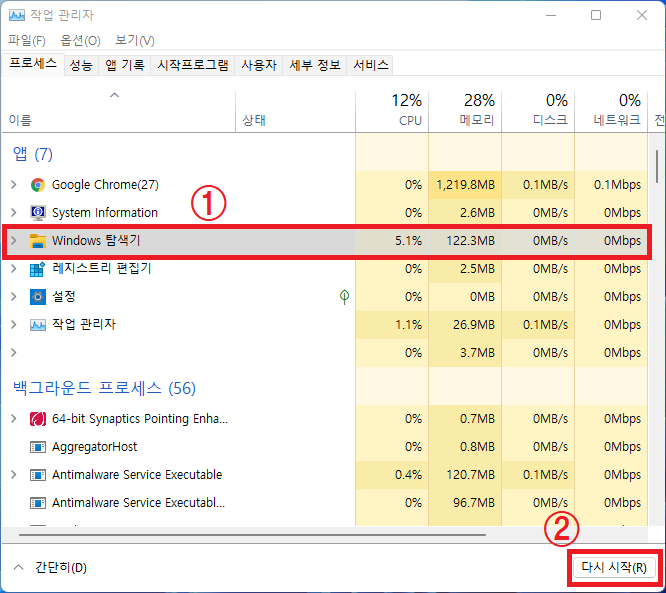Click the System Information process icon
The image size is (666, 593).
click(x=38, y=213)
